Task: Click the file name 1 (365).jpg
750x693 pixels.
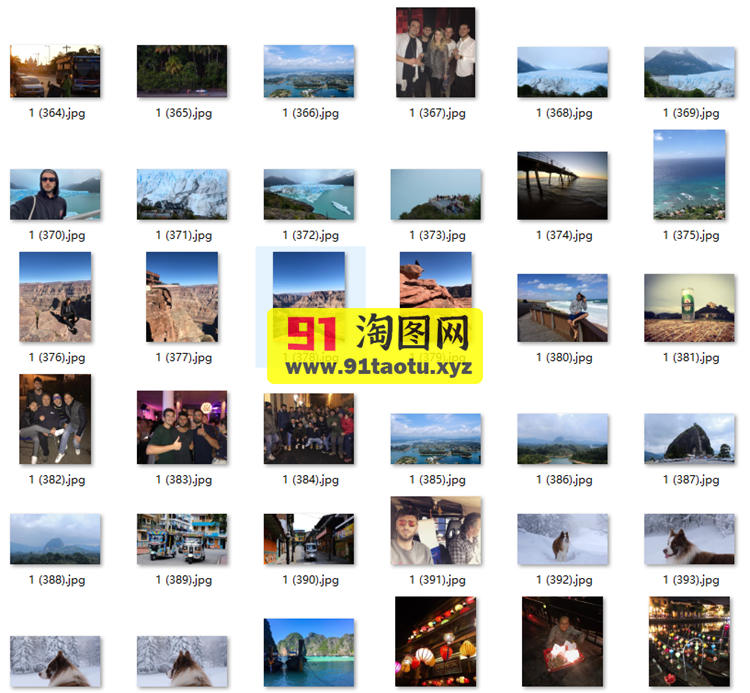Action: (x=184, y=113)
